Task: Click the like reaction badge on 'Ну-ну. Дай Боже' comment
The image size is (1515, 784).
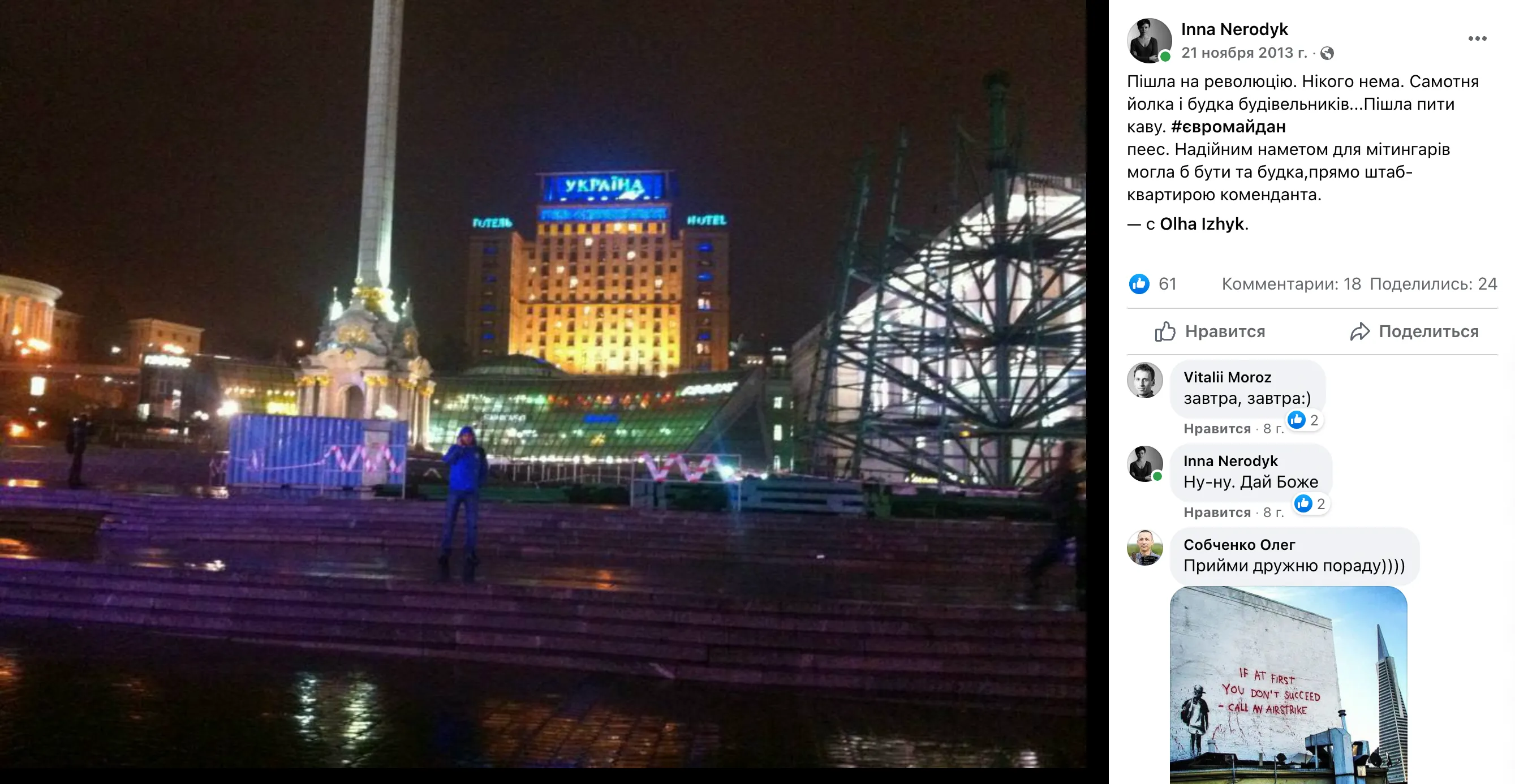Action: pyautogui.click(x=1311, y=503)
